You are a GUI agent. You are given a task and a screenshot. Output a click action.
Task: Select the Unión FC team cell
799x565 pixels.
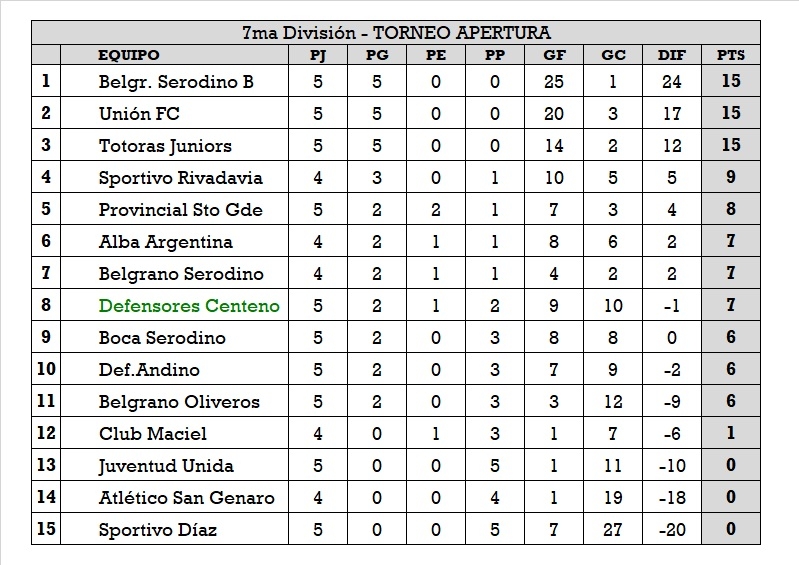tap(139, 114)
